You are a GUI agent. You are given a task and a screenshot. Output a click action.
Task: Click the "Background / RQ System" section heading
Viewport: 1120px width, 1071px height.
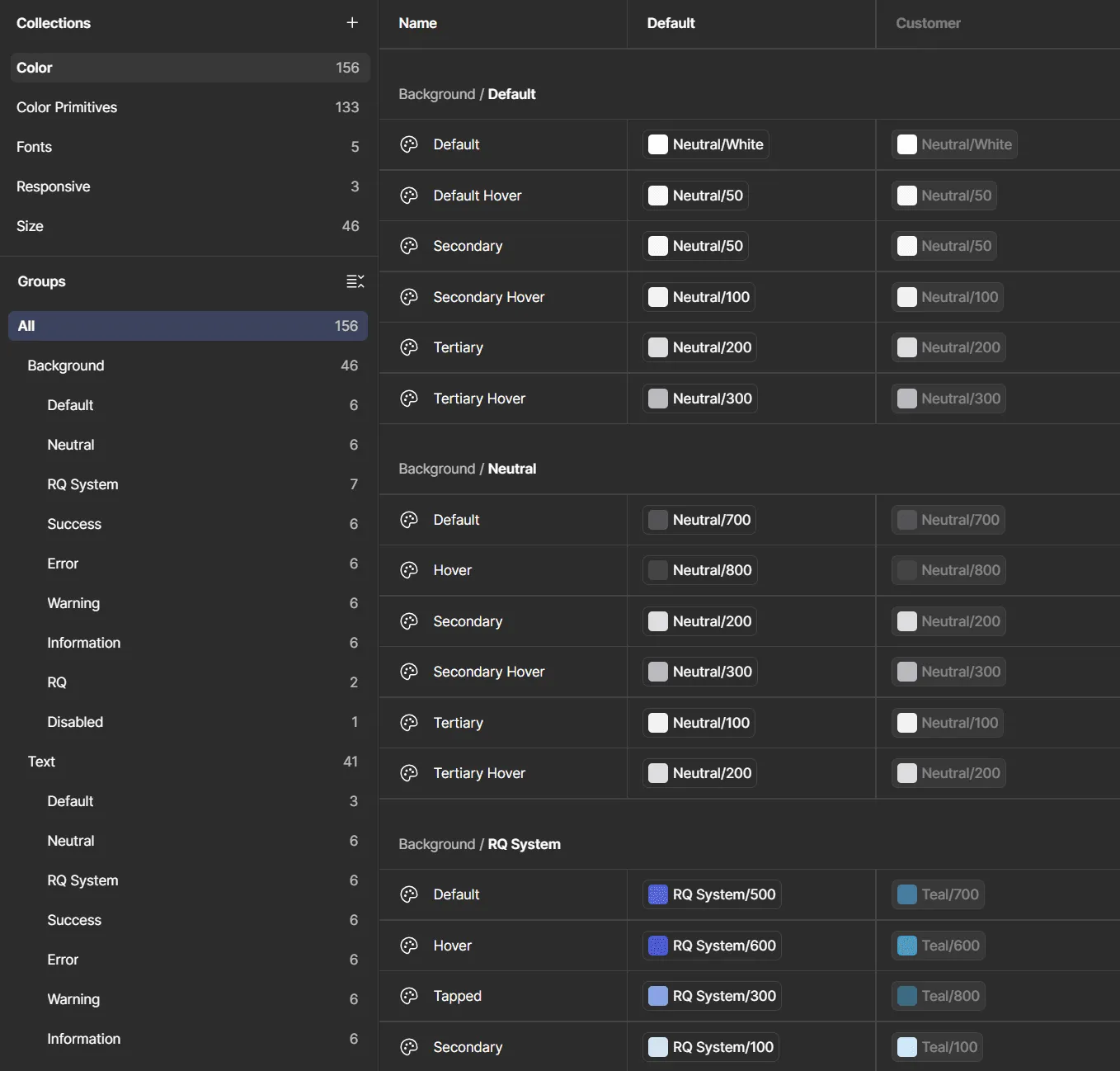(x=479, y=844)
